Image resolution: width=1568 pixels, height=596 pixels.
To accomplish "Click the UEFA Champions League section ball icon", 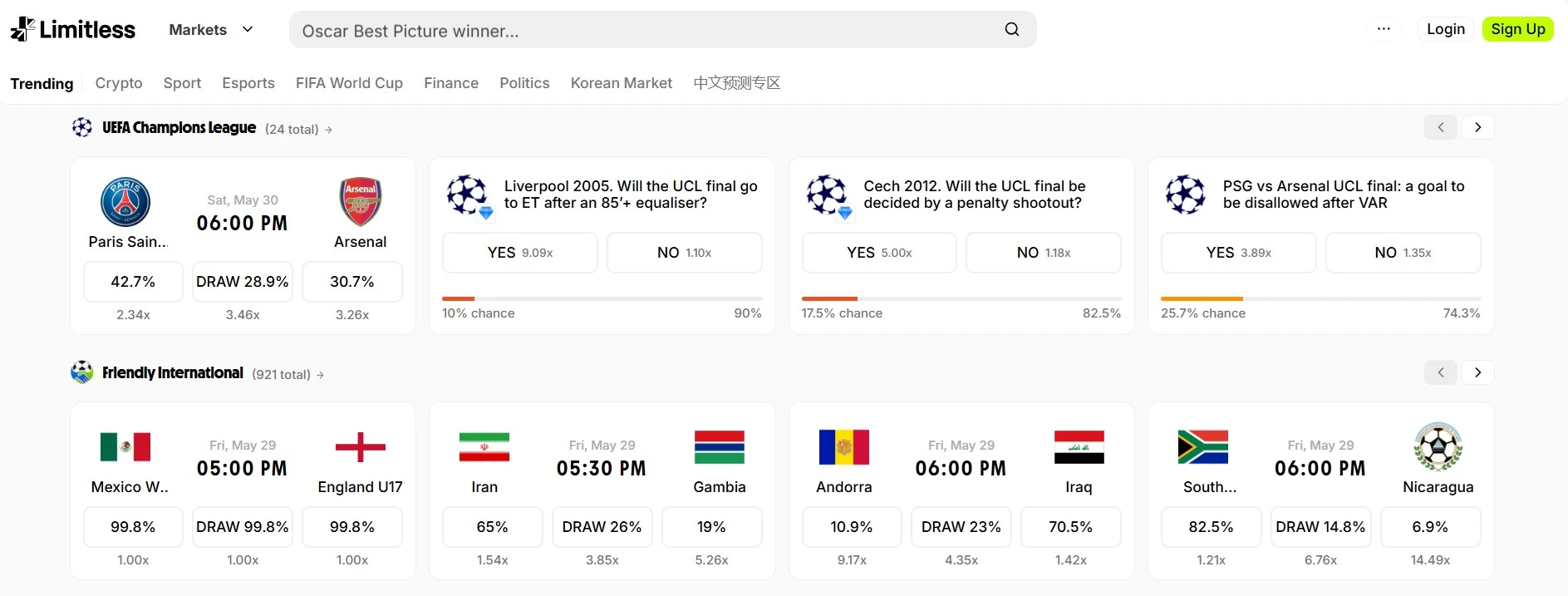I will click(82, 127).
